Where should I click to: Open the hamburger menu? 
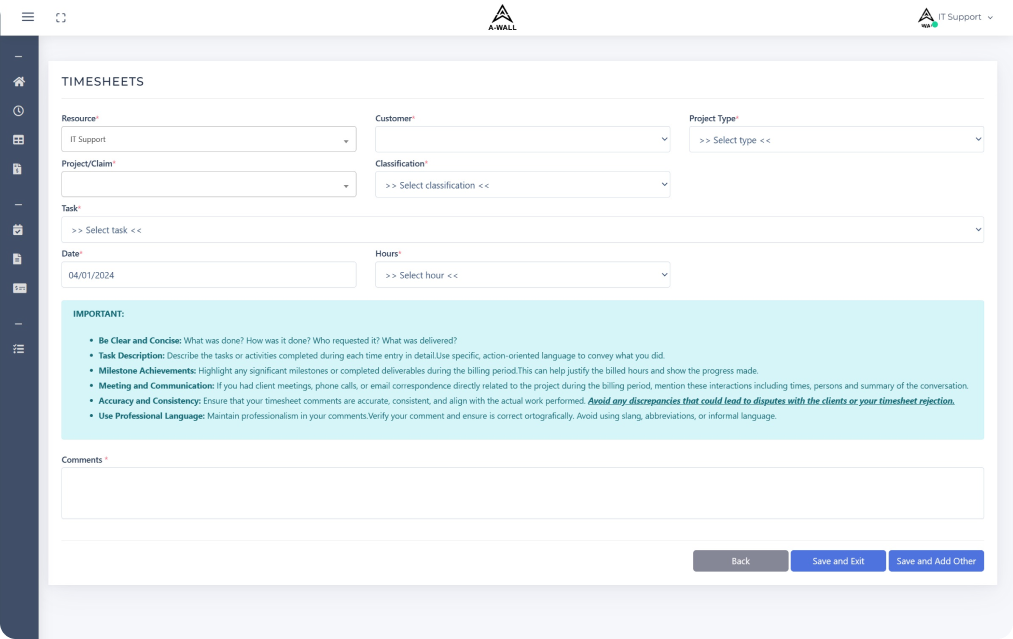pos(27,17)
